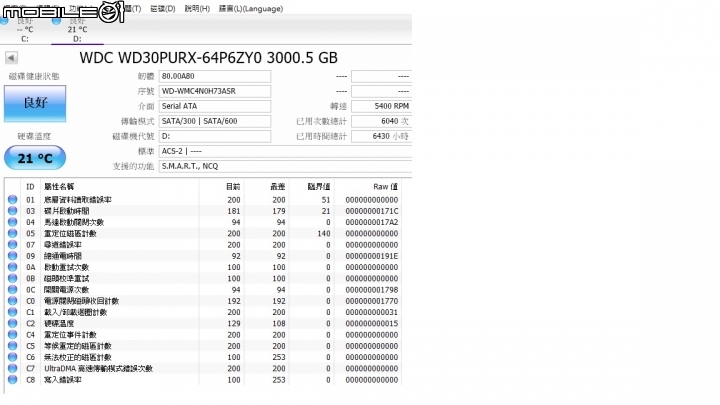Click the status circle for attribute C8
The image size is (720, 405).
click(12, 379)
